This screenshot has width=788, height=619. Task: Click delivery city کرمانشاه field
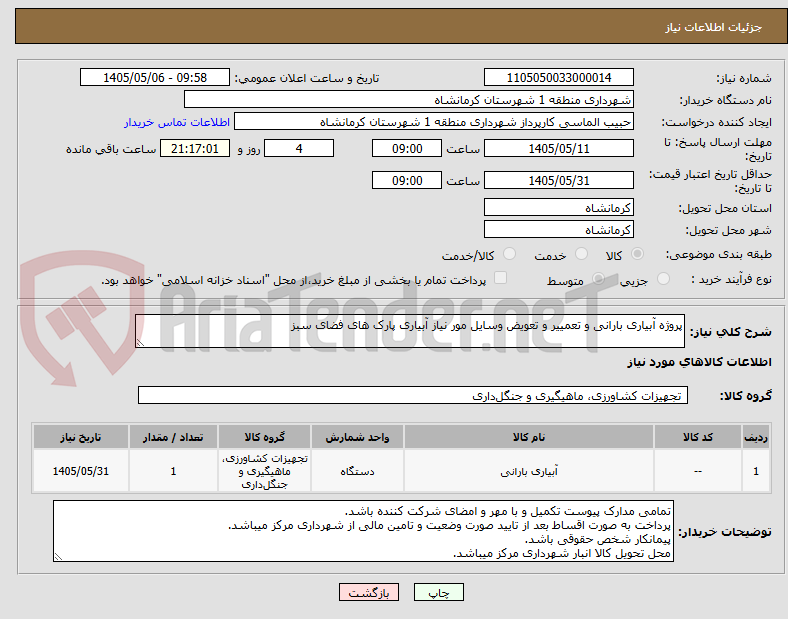(x=559, y=230)
